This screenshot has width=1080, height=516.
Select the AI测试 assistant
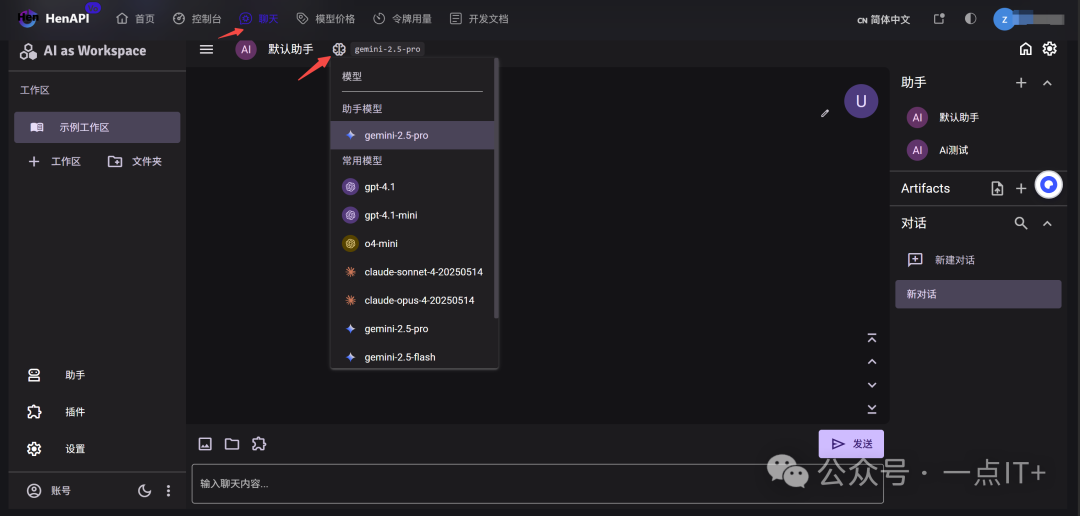(978, 149)
